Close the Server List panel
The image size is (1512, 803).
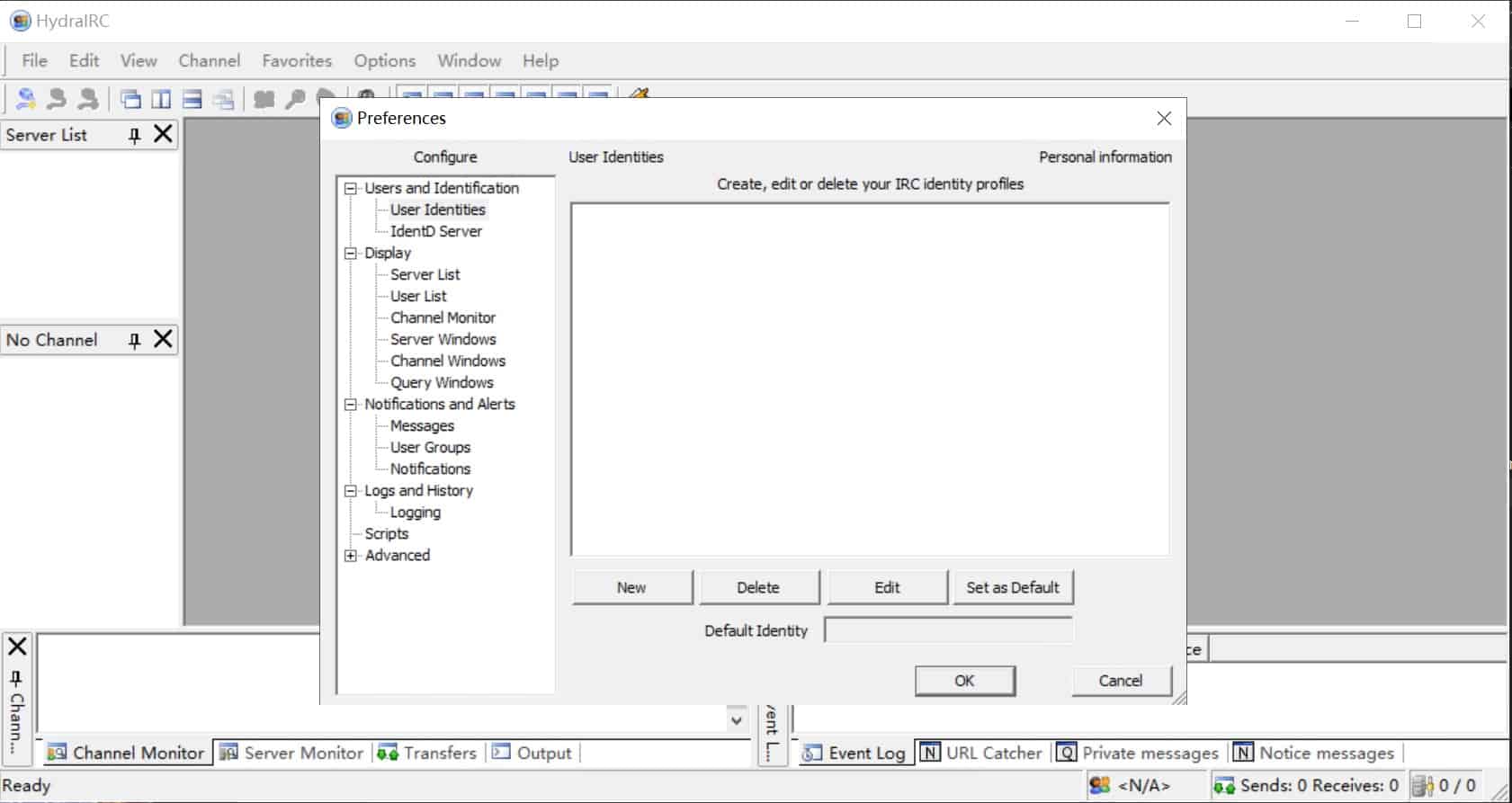pyautogui.click(x=163, y=135)
